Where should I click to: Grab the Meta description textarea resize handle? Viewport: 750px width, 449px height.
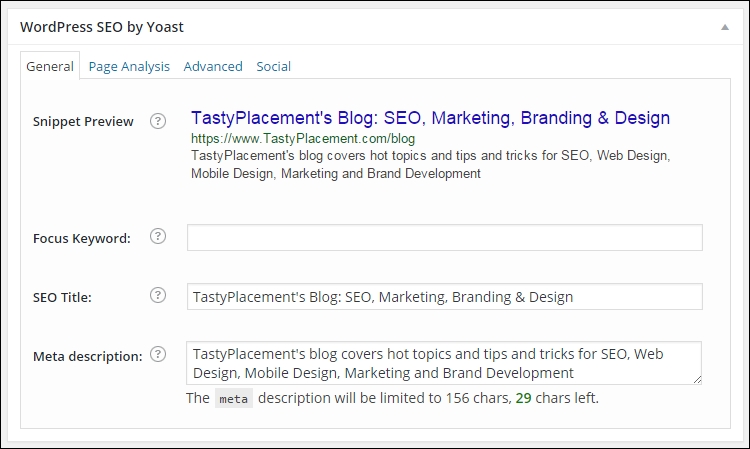(x=697, y=380)
